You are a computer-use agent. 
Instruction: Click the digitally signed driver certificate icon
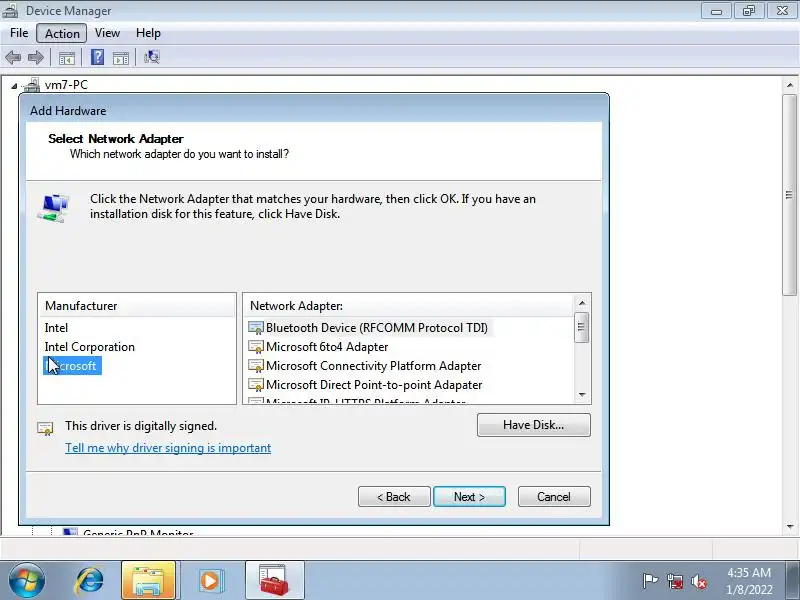pyautogui.click(x=45, y=428)
